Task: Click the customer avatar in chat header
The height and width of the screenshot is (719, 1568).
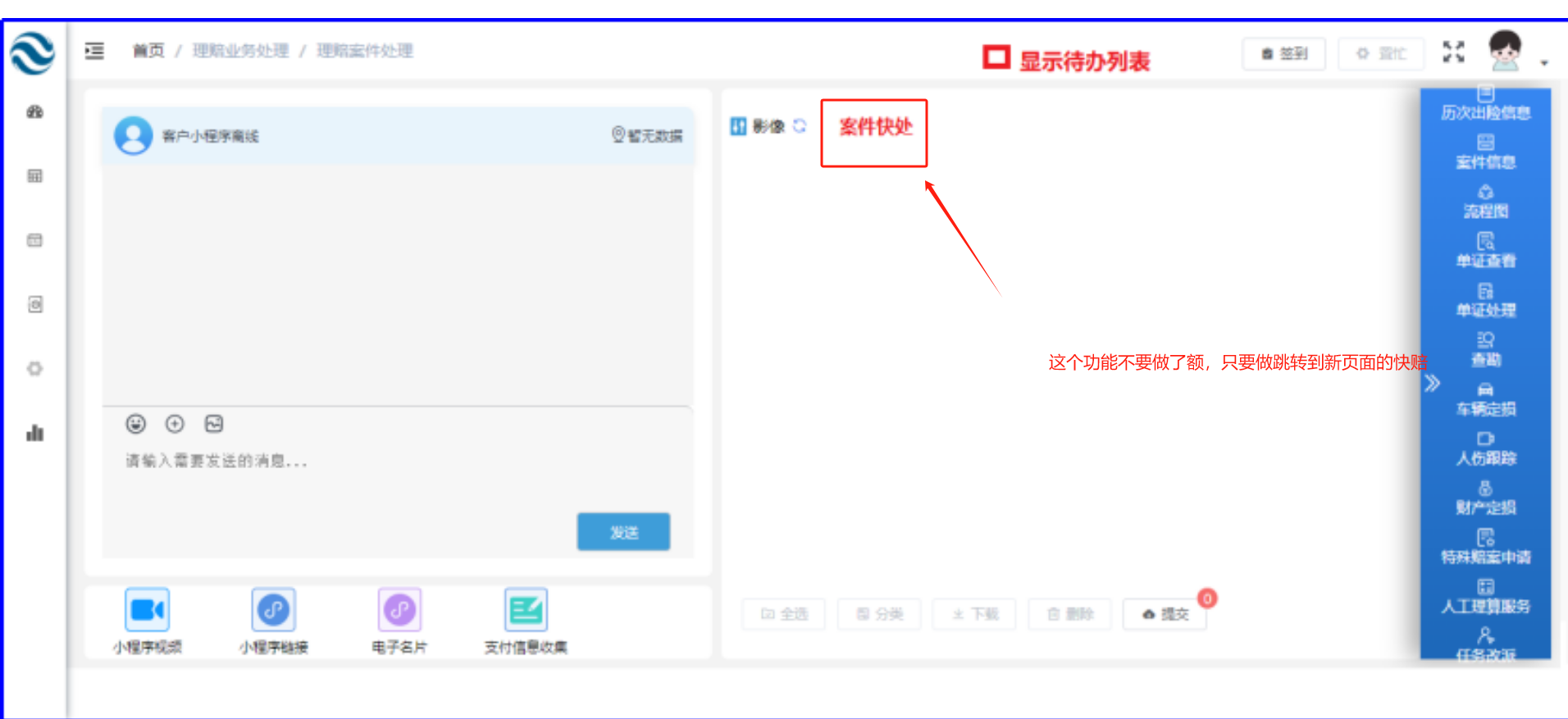Action: click(133, 135)
